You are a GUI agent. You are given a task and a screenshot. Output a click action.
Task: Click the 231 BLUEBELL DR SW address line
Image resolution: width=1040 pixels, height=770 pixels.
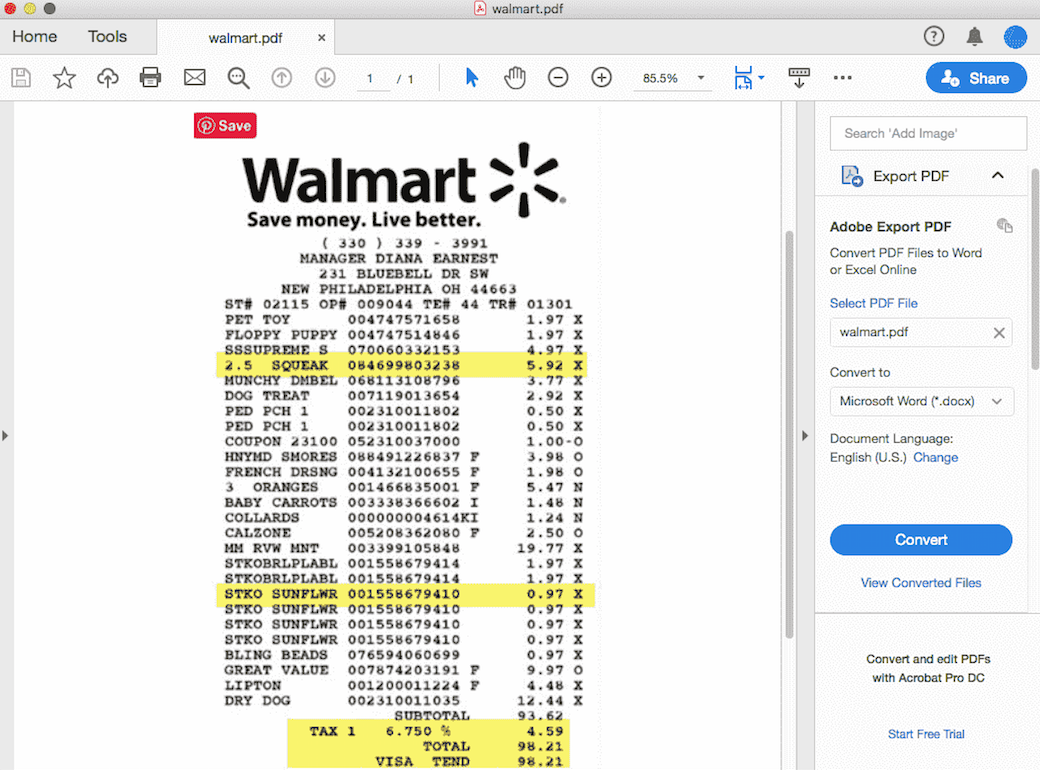tap(404, 274)
